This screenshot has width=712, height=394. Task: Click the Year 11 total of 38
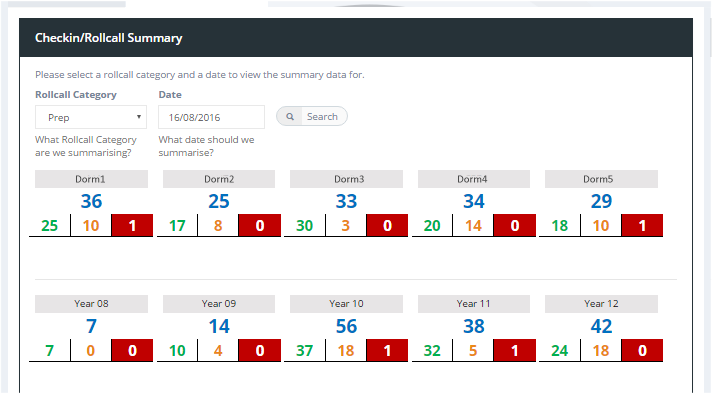[474, 326]
